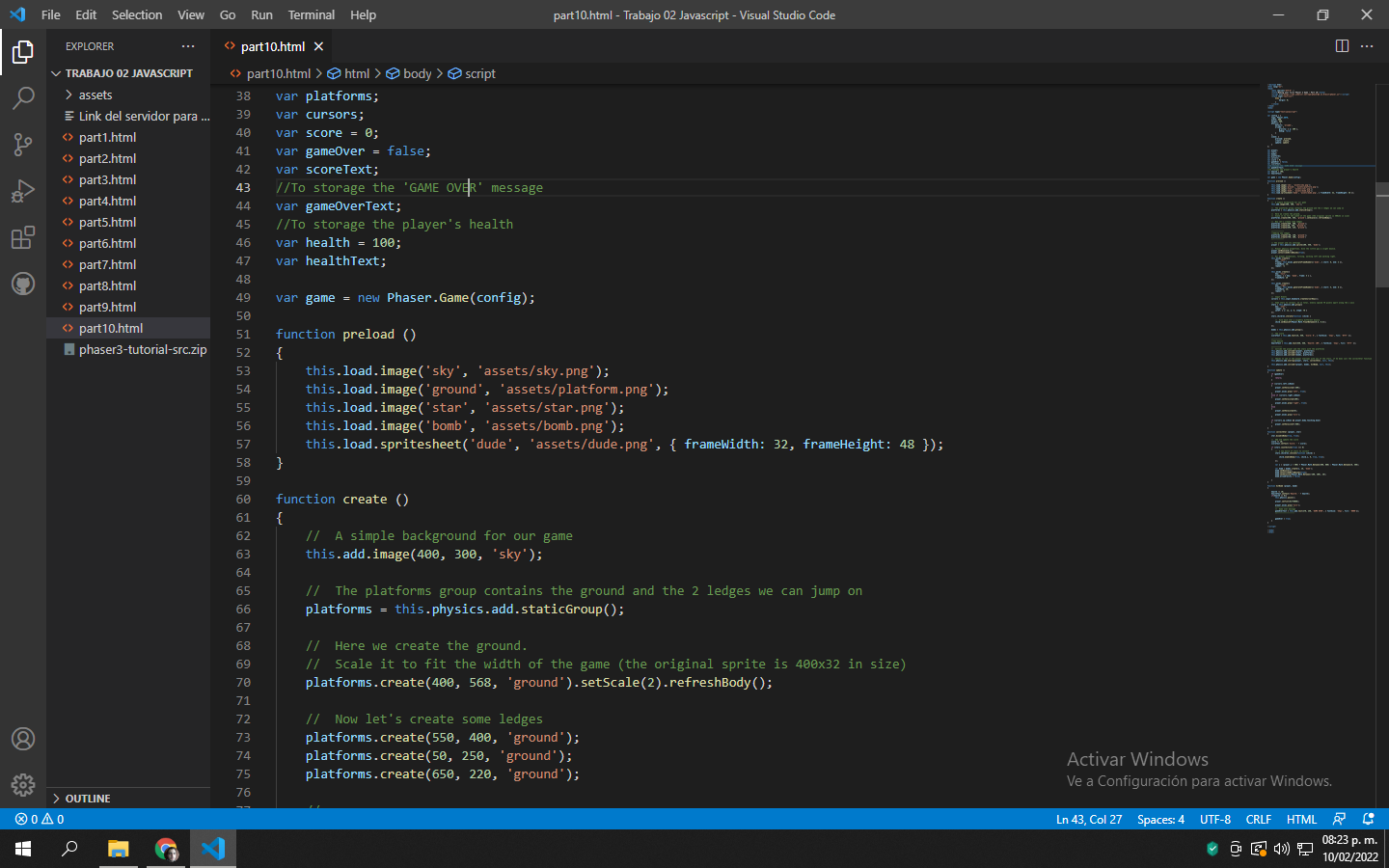This screenshot has width=1389, height=868.
Task: Select the part10.html editor tab
Action: point(273,45)
